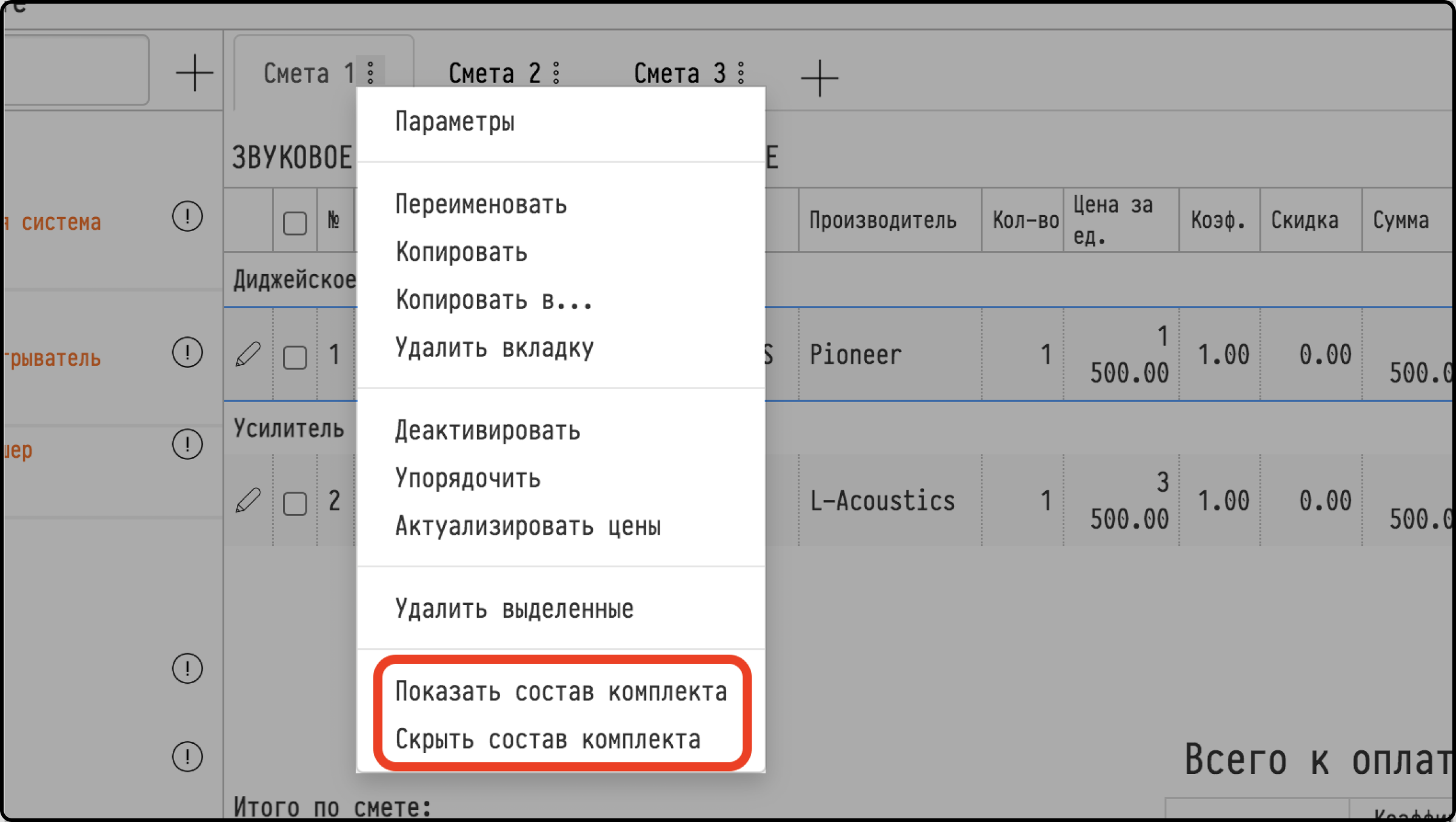Image resolution: width=1456 pixels, height=822 pixels.
Task: Click the info icon beside «шер» item
Action: [187, 444]
